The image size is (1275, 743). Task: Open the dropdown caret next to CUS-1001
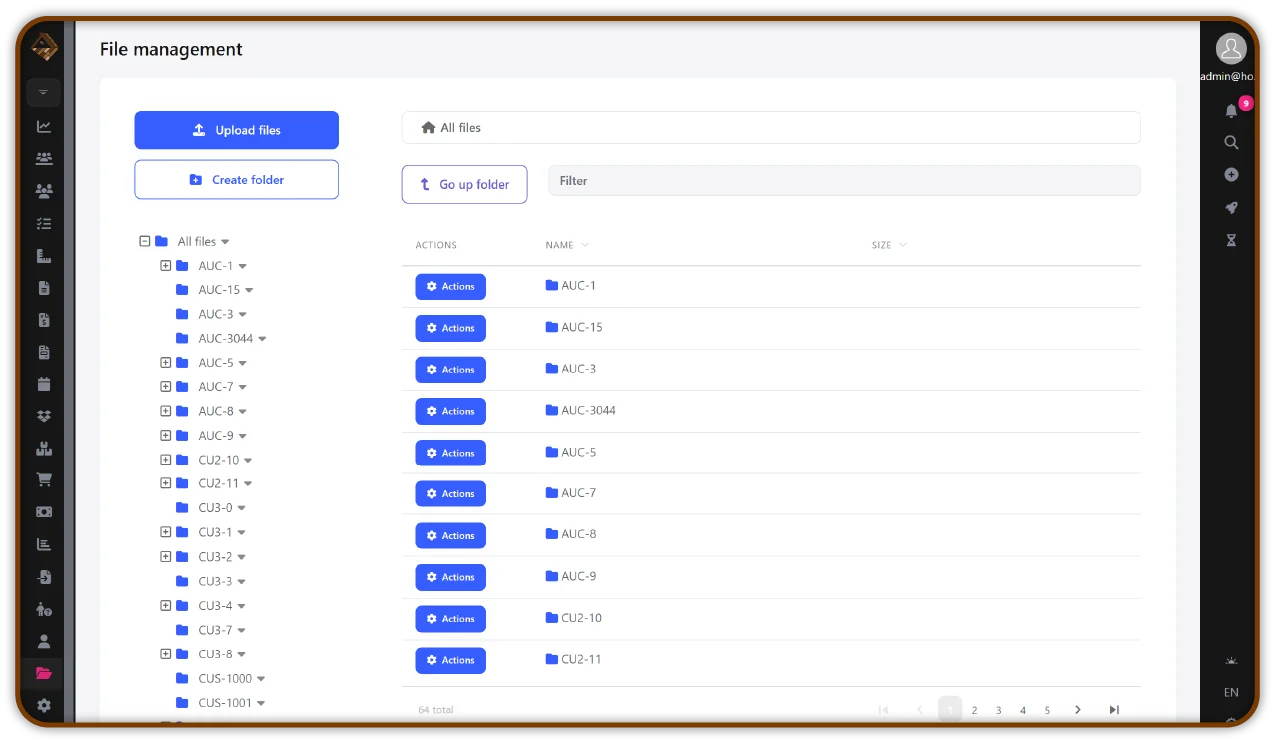pyautogui.click(x=261, y=703)
